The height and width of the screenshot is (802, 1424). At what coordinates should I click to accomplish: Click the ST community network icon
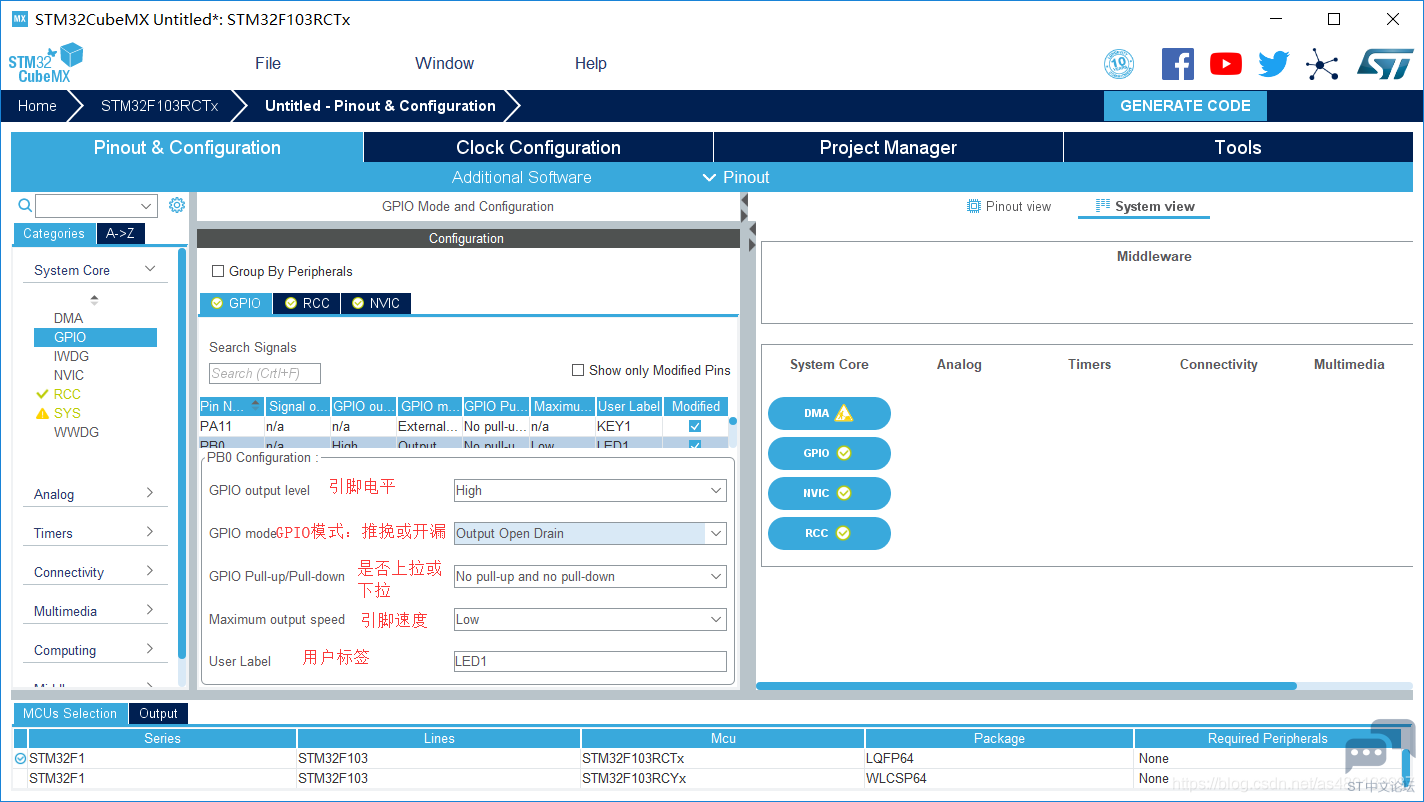pos(1322,65)
